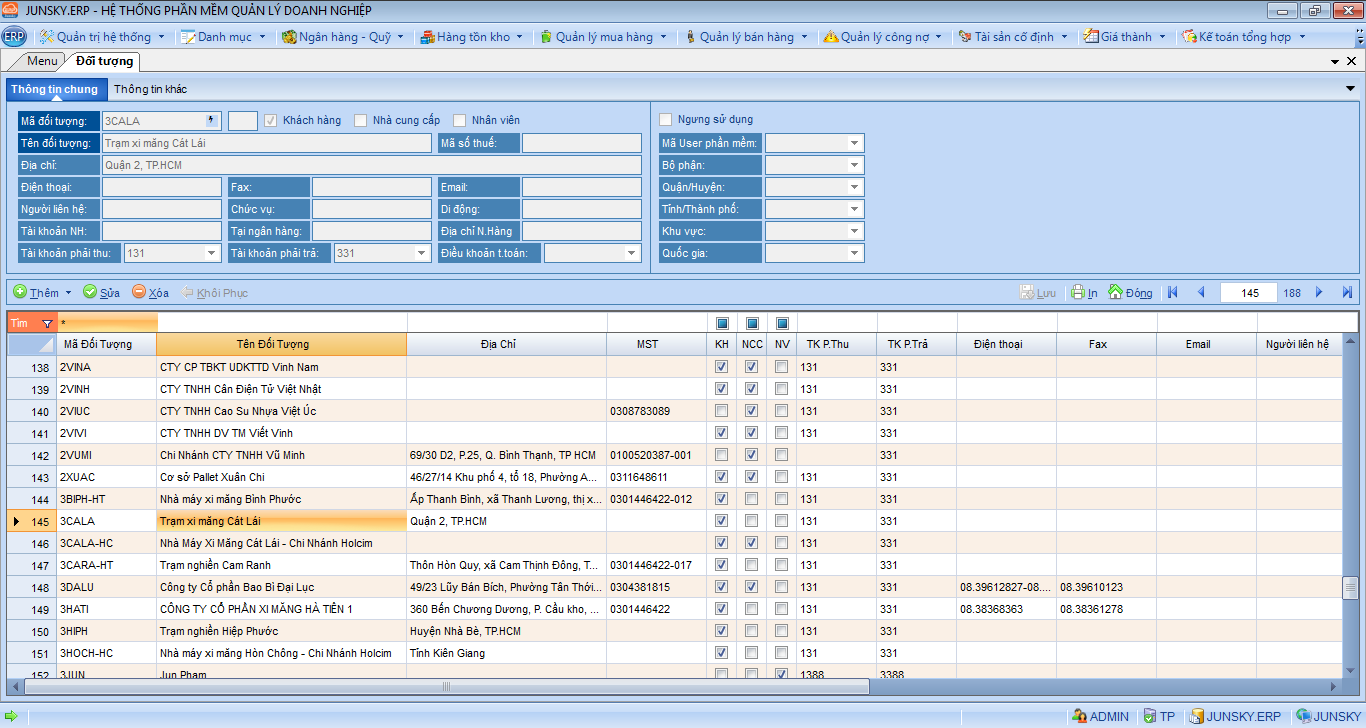Viewport: 1366px width, 728px height.
Task: Tick the Nhân viên checkbox
Action: 460,121
